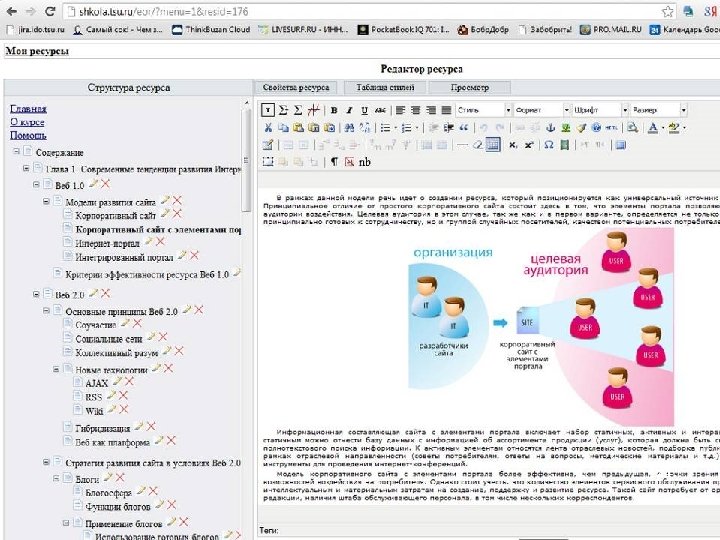Open the ThinkBuzan Cloud bookmark
This screenshot has height=540, width=720.
point(211,29)
